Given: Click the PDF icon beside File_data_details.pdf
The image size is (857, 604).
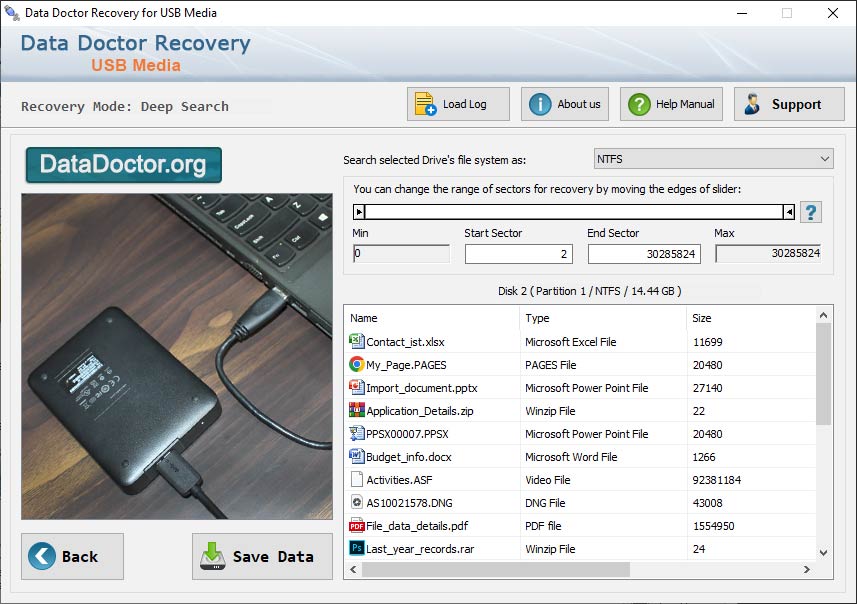Looking at the screenshot, I should (x=356, y=526).
